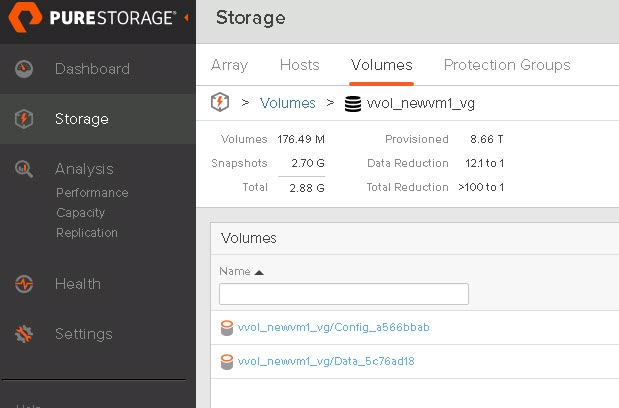This screenshot has height=408, width=619.
Task: Click the Volumes panel heading
Action: [x=249, y=238]
